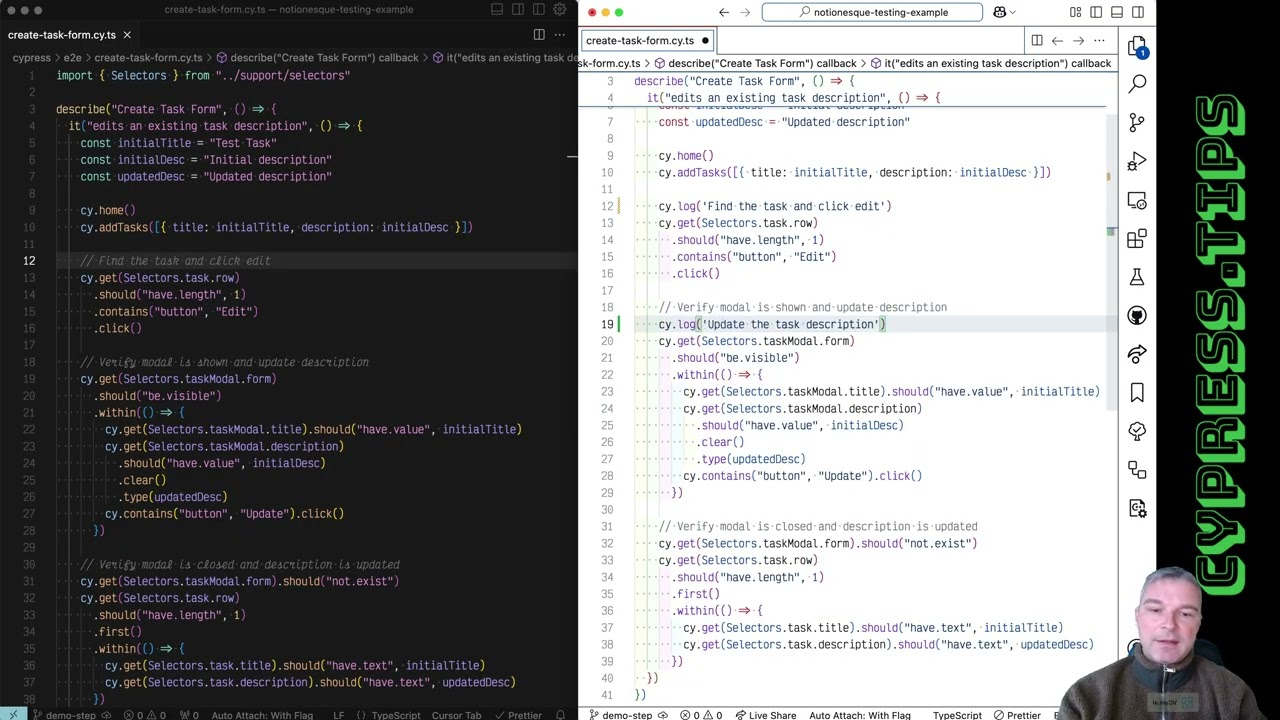Open 'cypress' breadcrumb in left editor

tap(31, 58)
